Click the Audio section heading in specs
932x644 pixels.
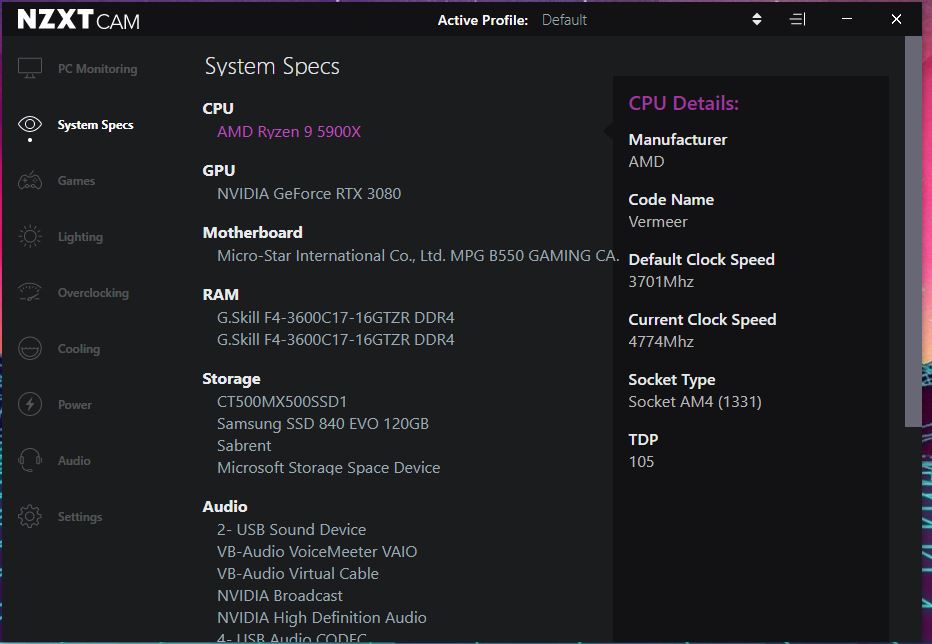click(x=225, y=506)
